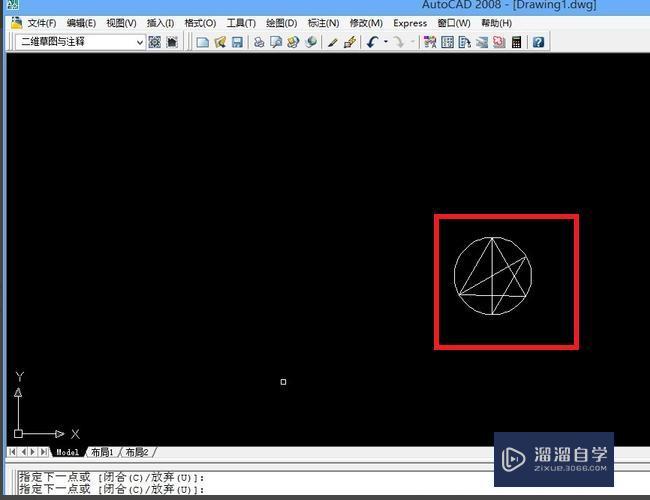Click the Publish icon

293,42
